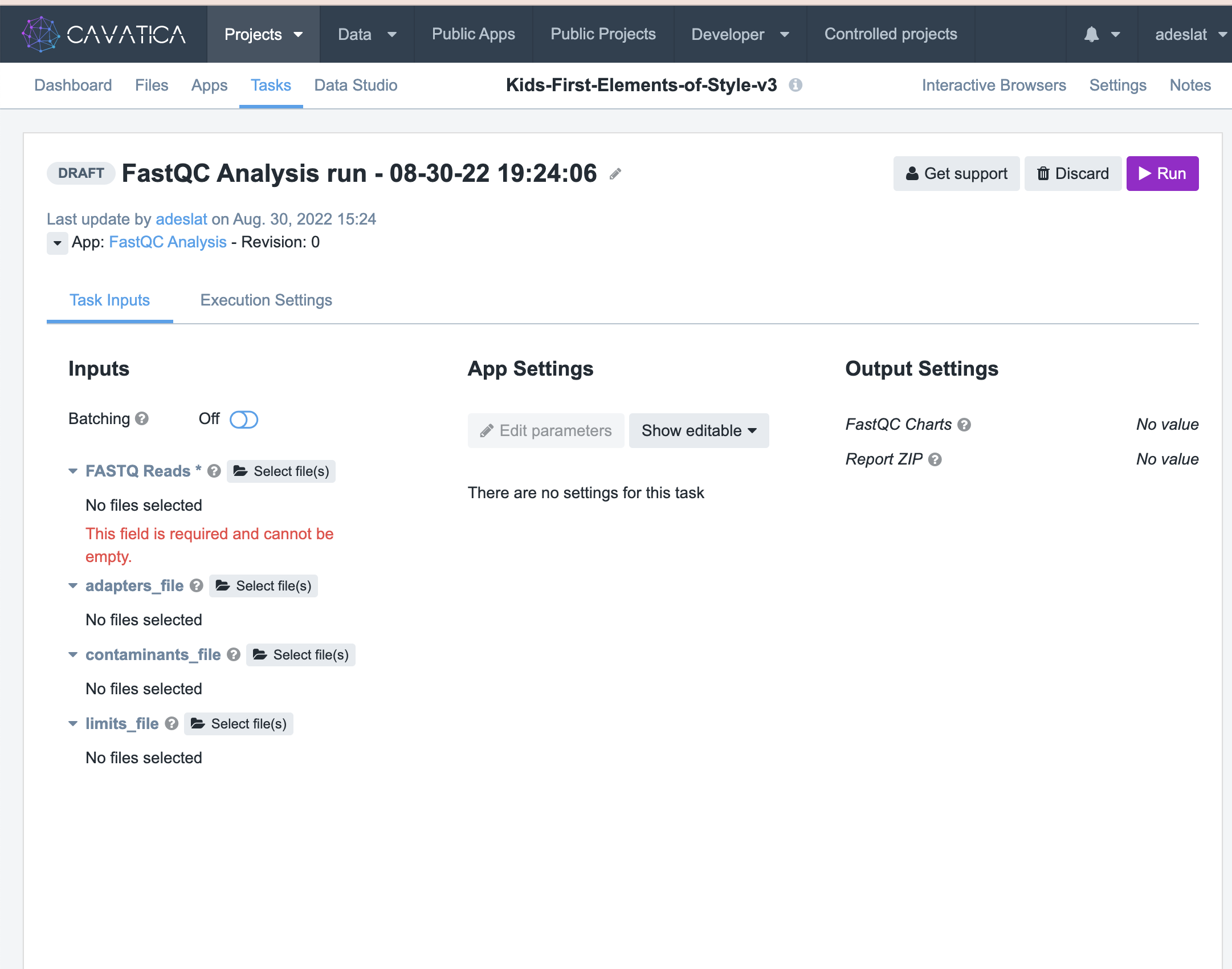Click the pencil icon to rename task
1232x969 pixels.
pyautogui.click(x=615, y=174)
